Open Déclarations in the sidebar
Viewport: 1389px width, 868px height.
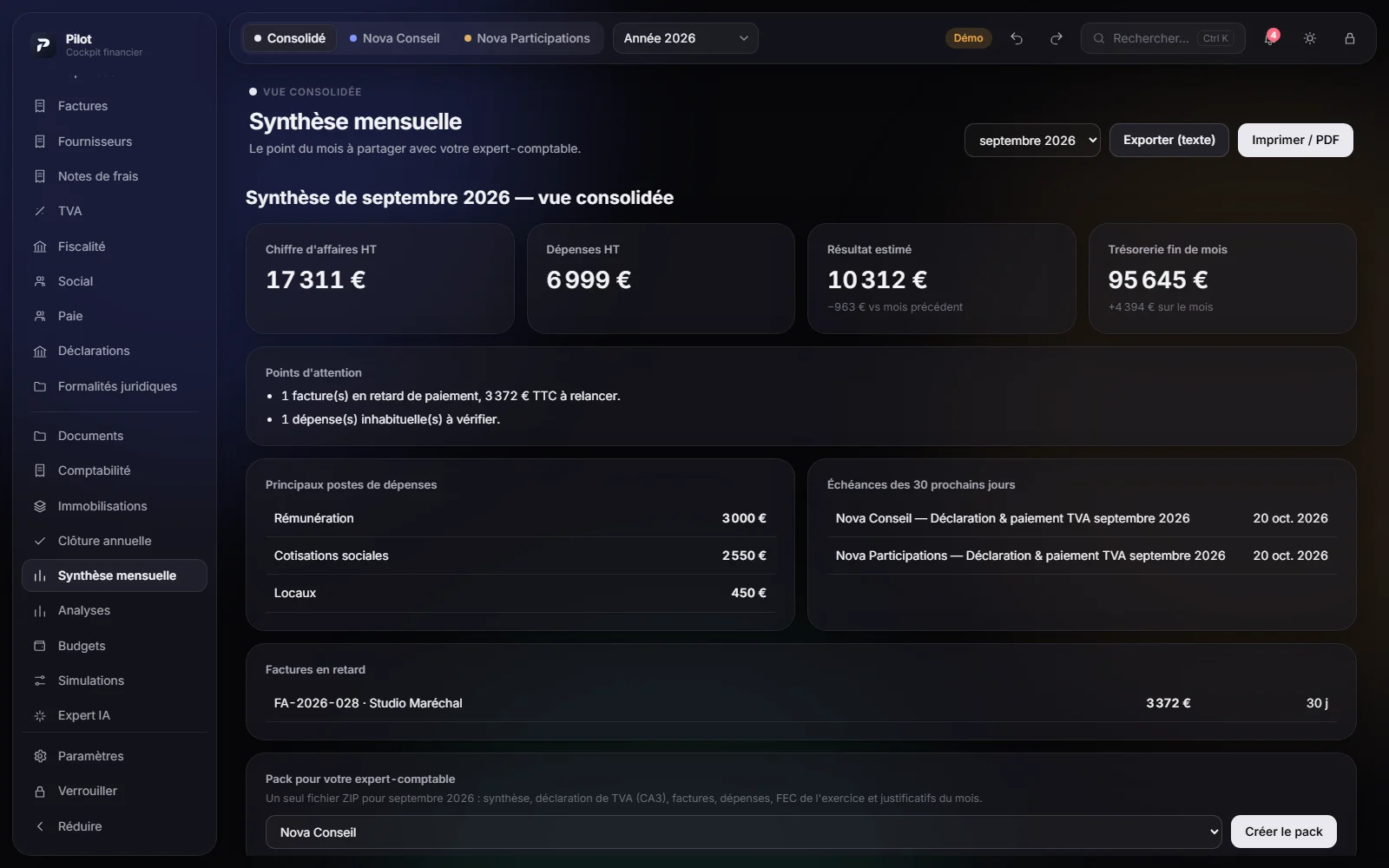pos(114,351)
